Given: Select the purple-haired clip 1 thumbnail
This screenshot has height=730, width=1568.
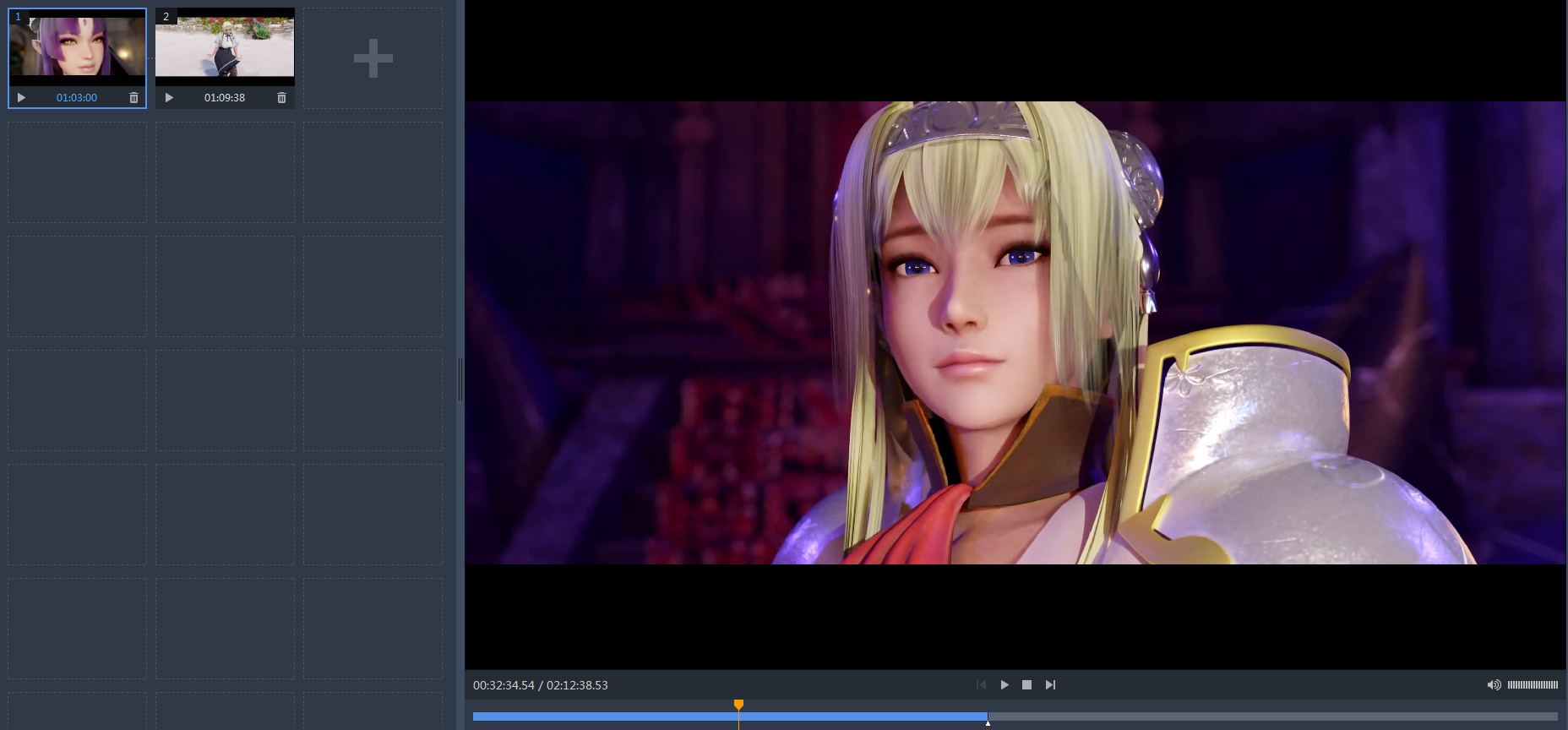Looking at the screenshot, I should coord(77,47).
